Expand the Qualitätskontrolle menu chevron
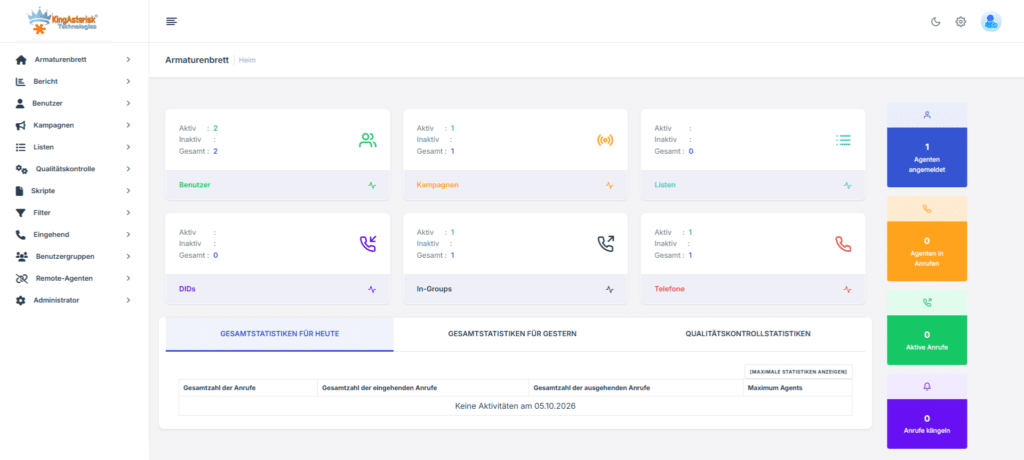The image size is (1024, 460). click(128, 169)
